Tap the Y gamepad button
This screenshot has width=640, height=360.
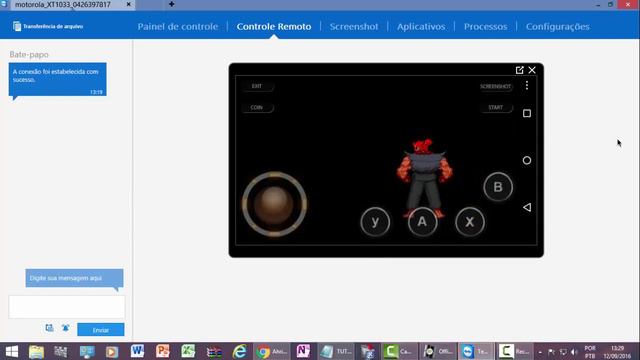(375, 222)
